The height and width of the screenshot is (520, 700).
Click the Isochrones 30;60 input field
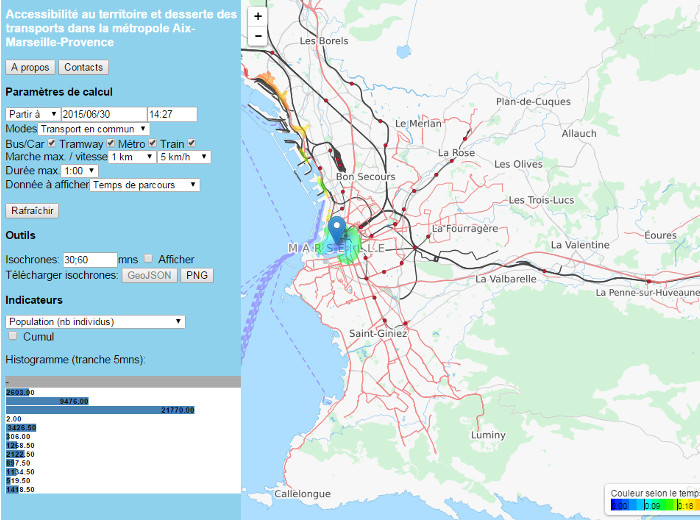pos(90,260)
